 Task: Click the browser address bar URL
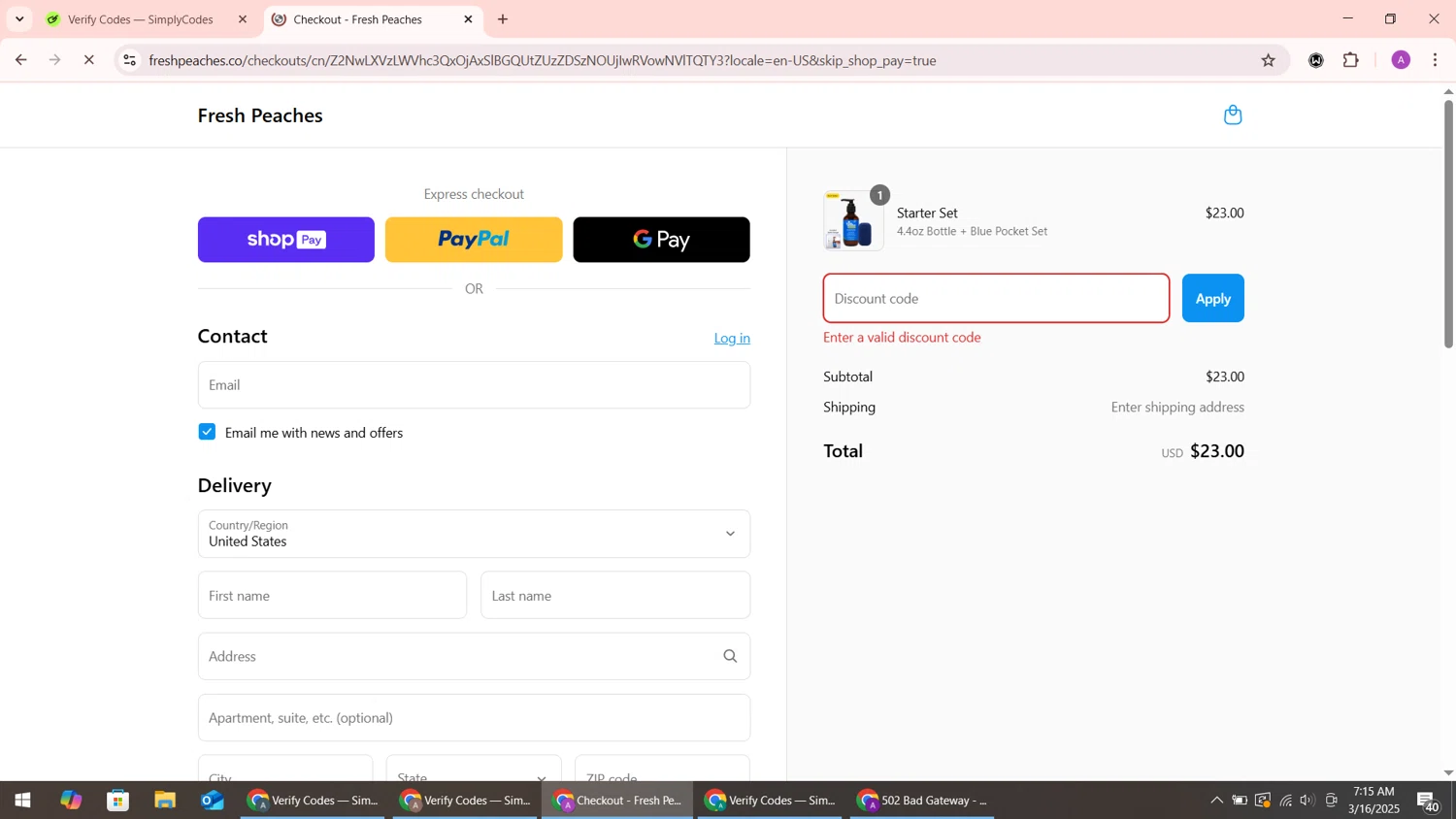543,60
